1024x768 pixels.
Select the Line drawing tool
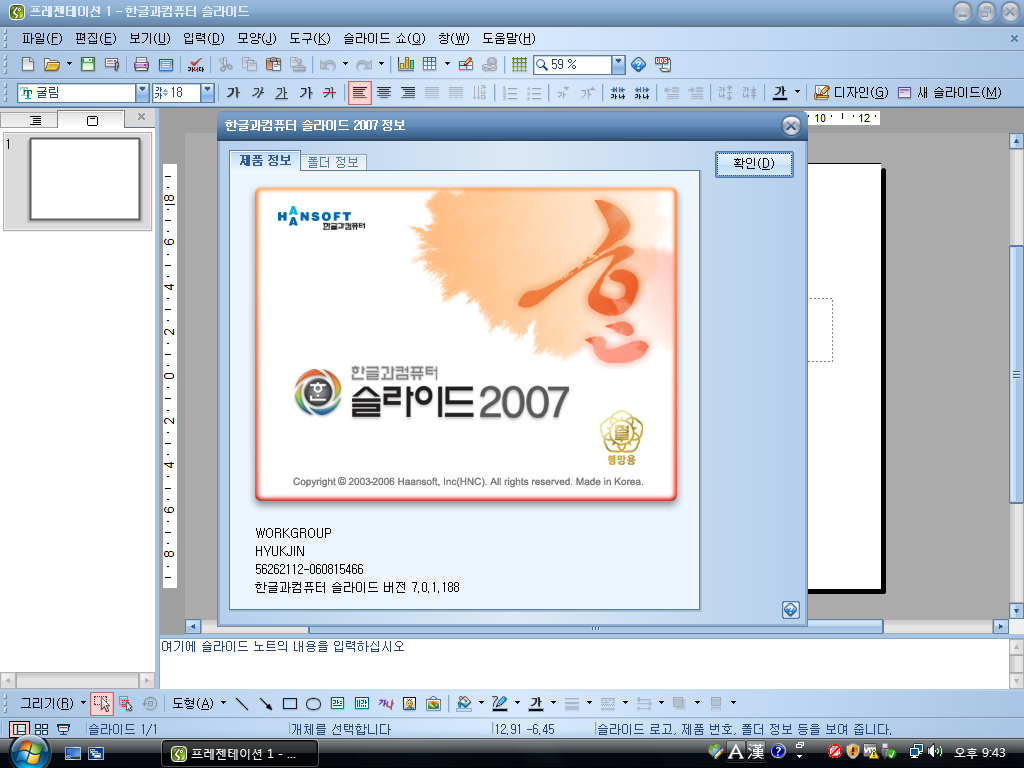[242, 703]
